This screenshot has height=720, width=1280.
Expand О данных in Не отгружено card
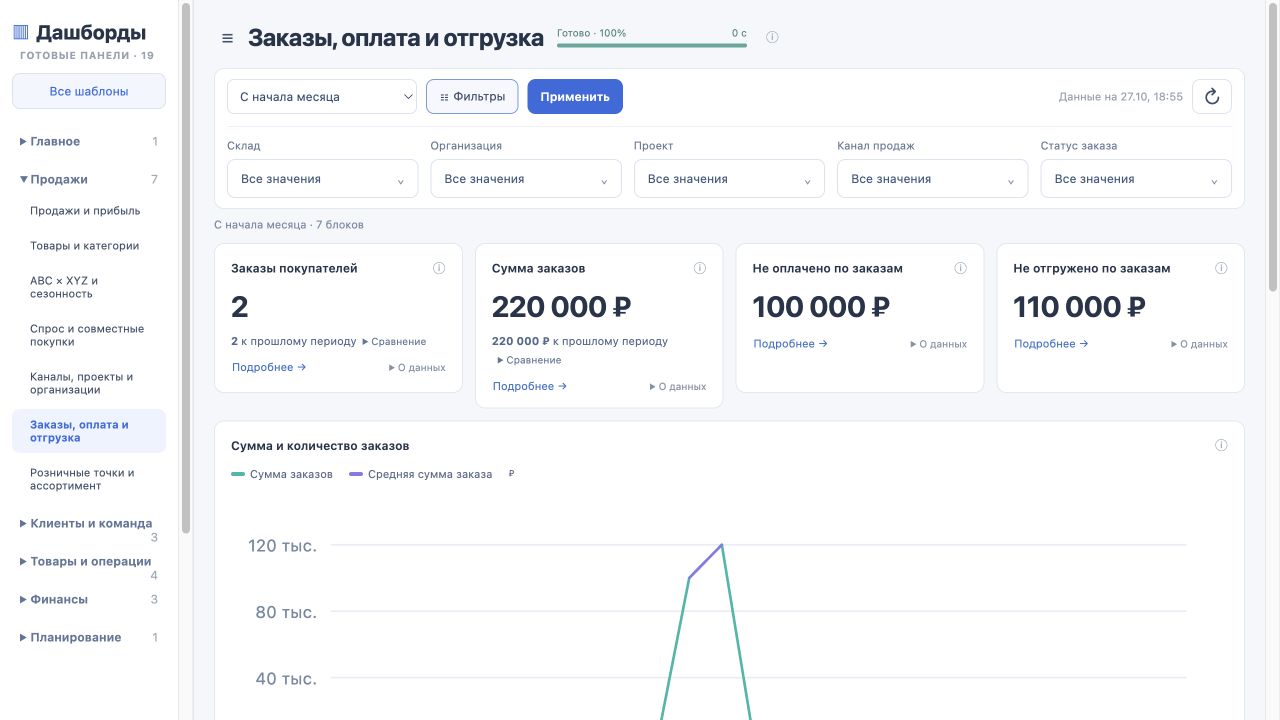tap(1199, 344)
